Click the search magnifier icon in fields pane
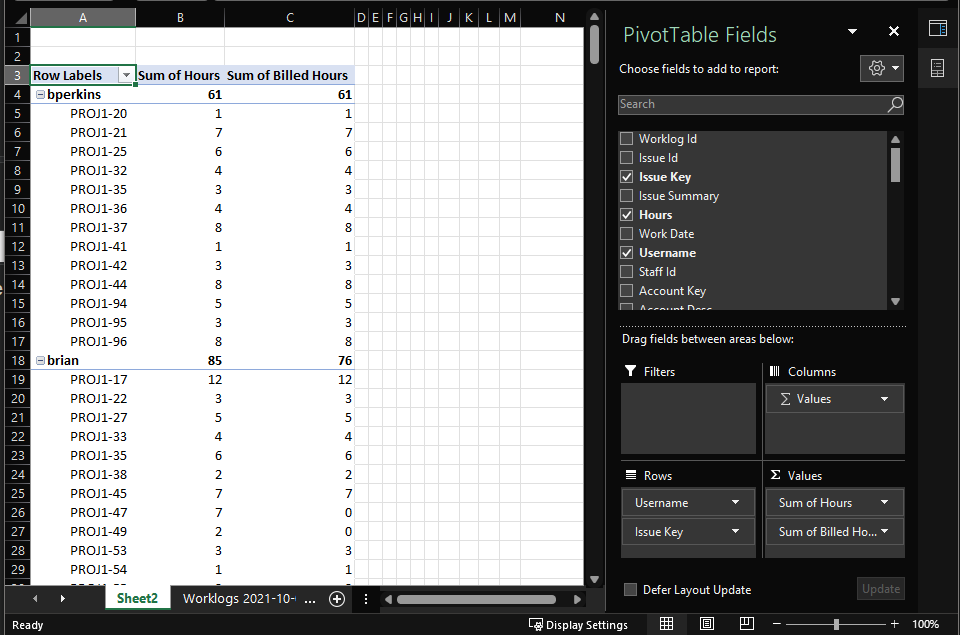Viewport: 960px width, 635px height. (895, 104)
